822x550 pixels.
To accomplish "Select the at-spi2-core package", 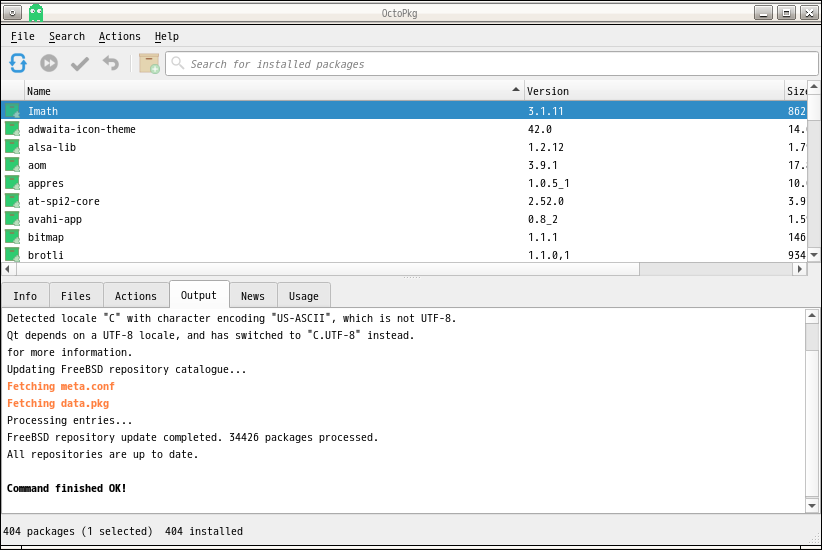I will (x=404, y=201).
